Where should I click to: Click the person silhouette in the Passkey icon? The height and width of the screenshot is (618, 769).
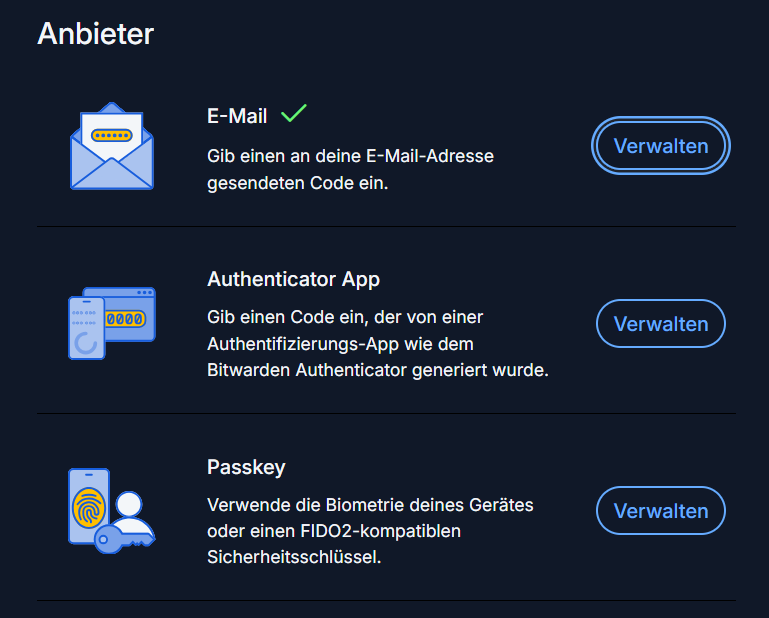(130, 512)
